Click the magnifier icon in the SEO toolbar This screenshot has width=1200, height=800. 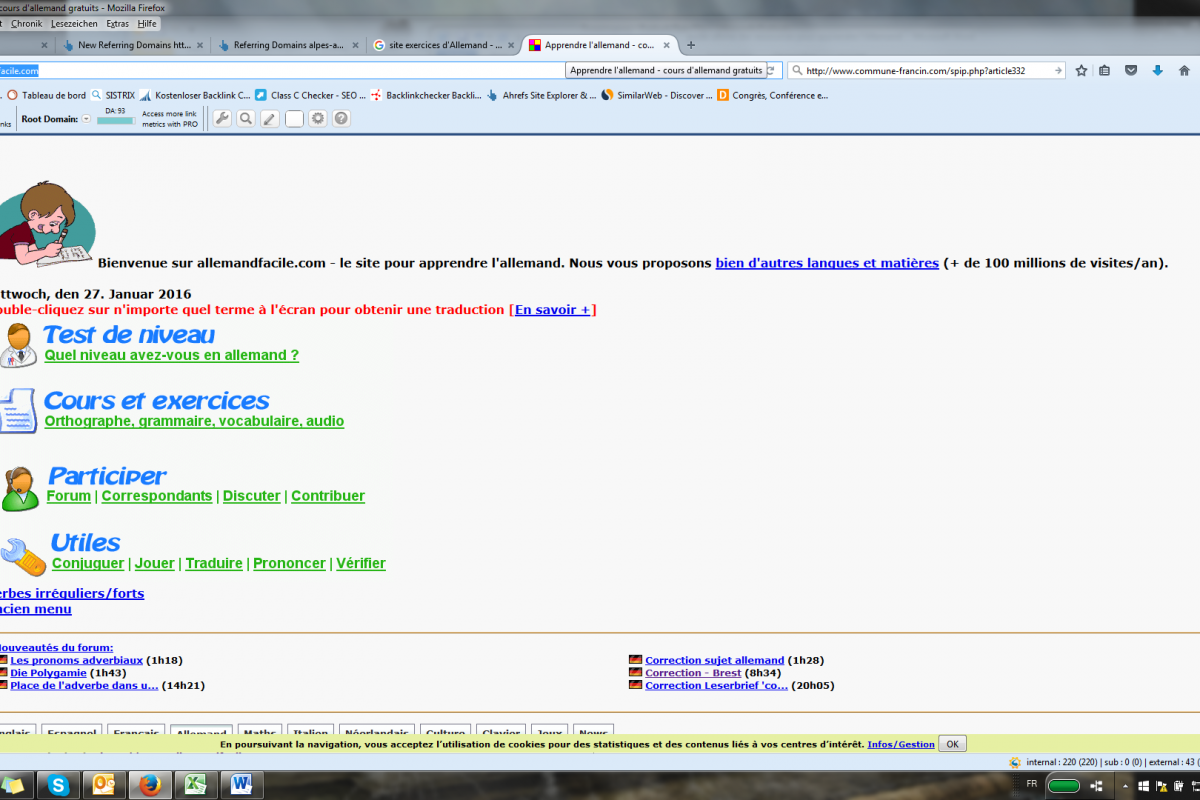(x=246, y=119)
